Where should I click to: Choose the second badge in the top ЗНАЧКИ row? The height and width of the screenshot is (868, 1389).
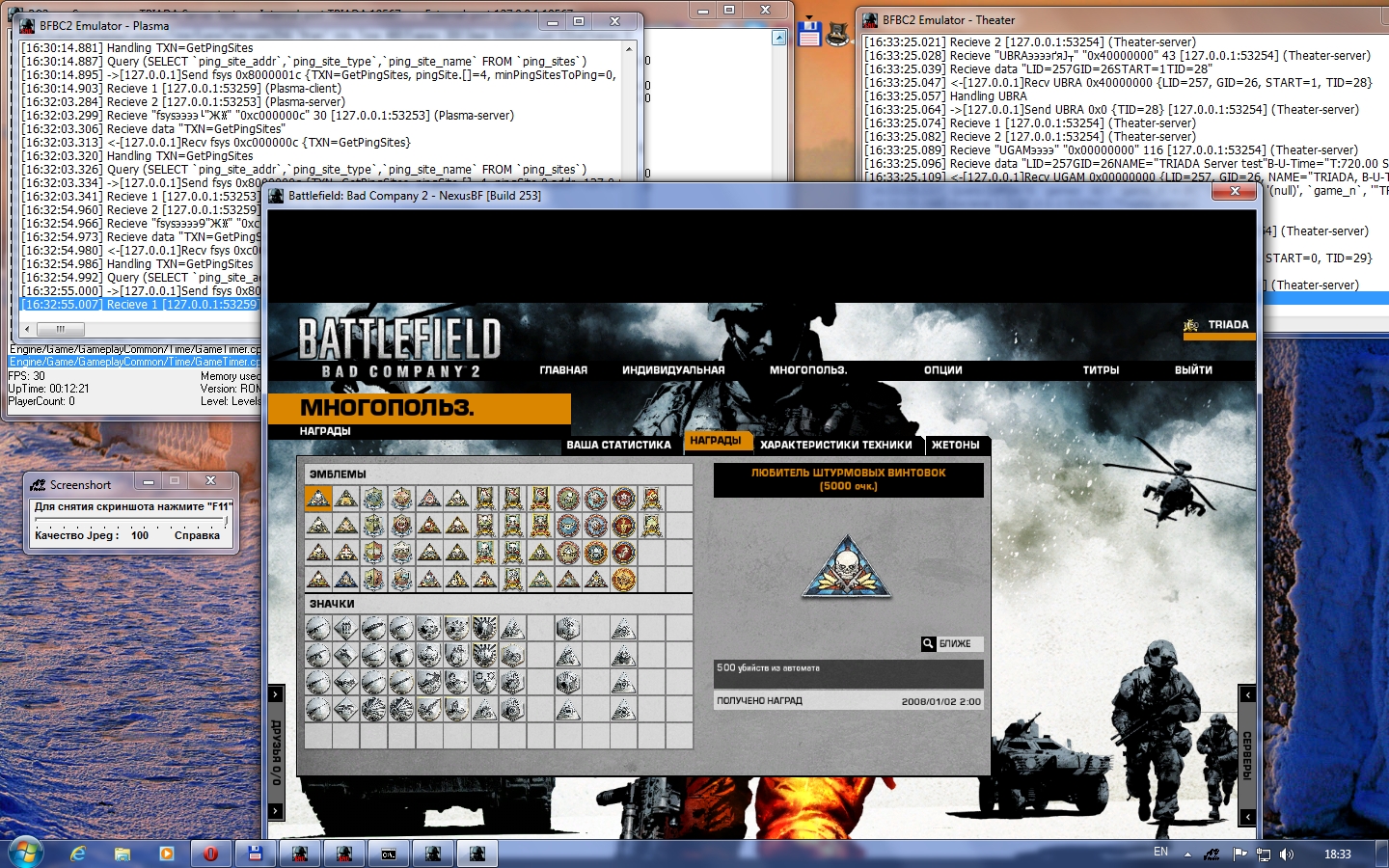coord(346,628)
